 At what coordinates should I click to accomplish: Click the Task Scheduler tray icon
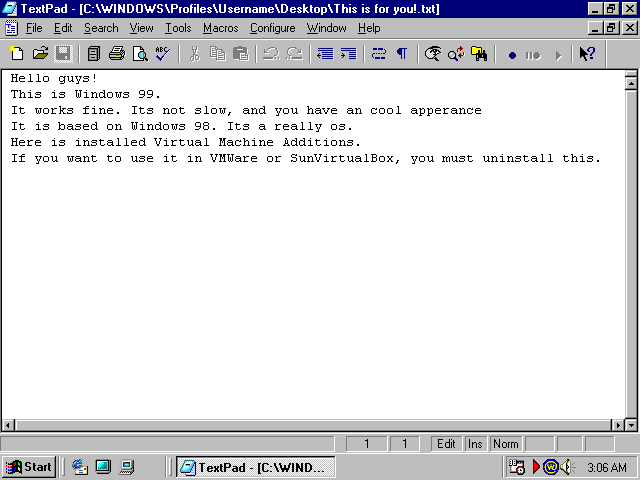tap(516, 467)
